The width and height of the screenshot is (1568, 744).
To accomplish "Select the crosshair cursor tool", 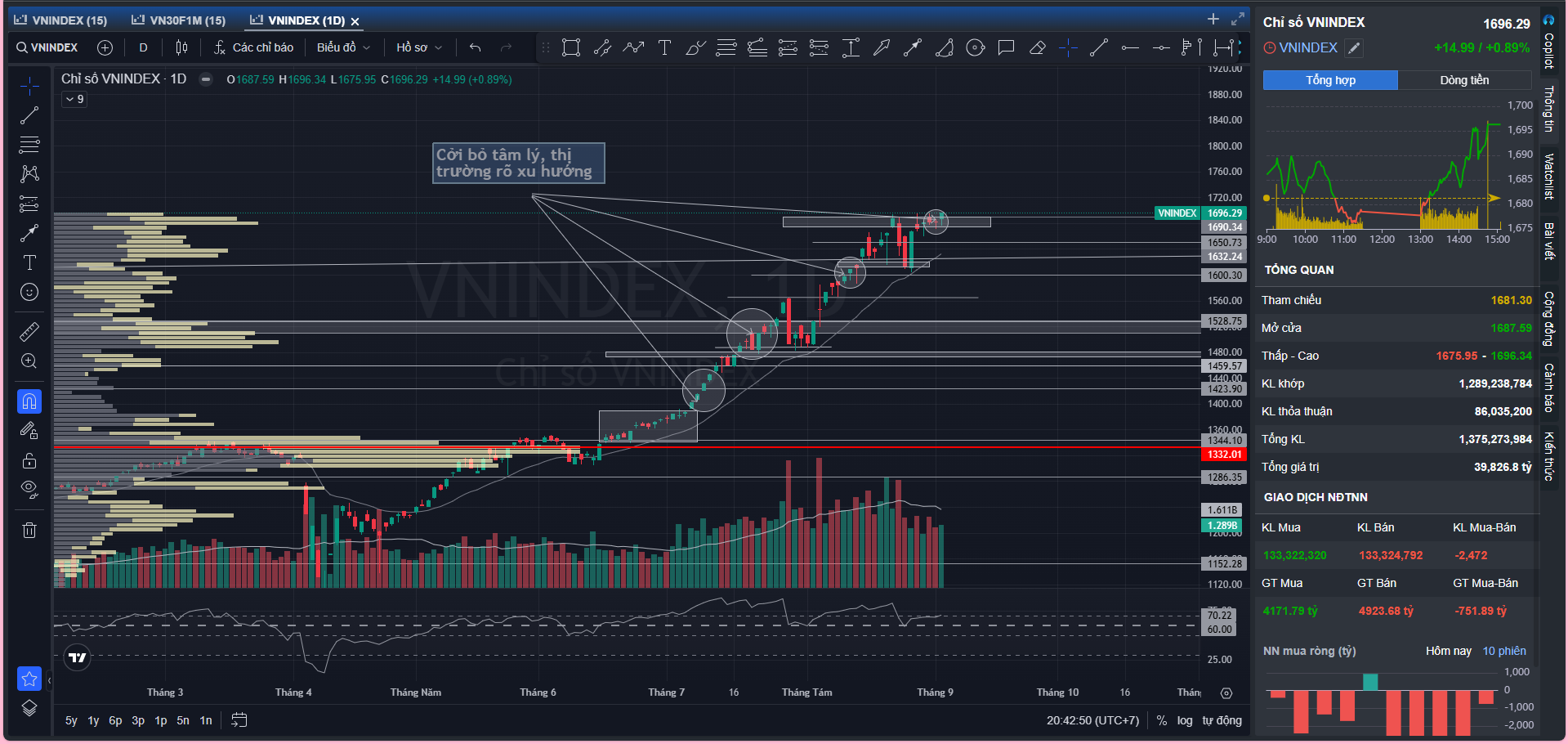I will pyautogui.click(x=29, y=86).
